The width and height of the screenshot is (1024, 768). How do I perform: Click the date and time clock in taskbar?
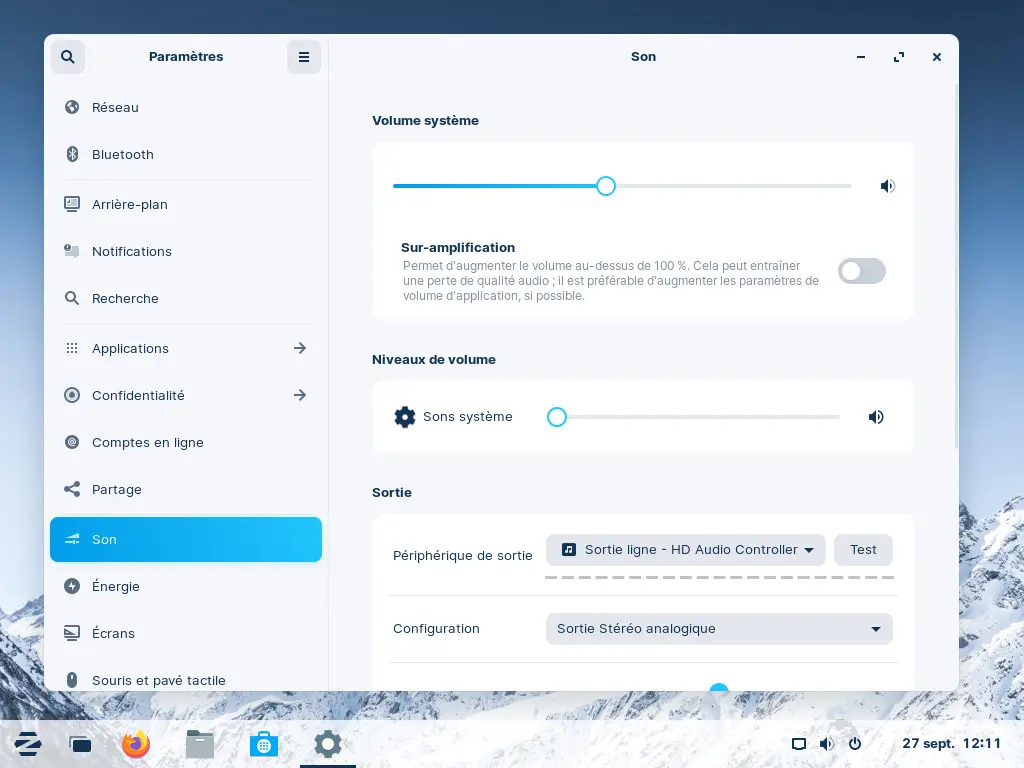pos(951,744)
